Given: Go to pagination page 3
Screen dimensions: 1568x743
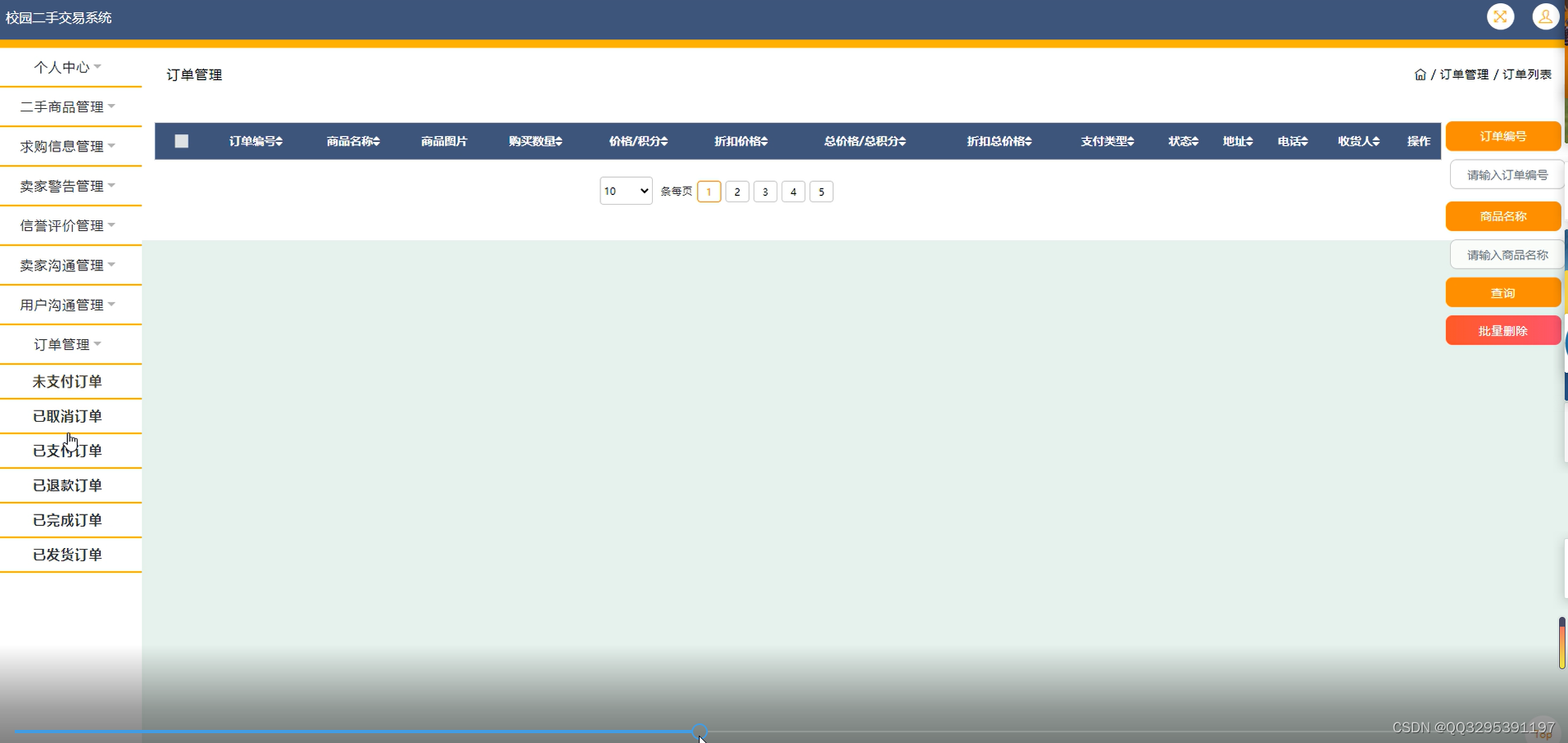Looking at the screenshot, I should (765, 192).
